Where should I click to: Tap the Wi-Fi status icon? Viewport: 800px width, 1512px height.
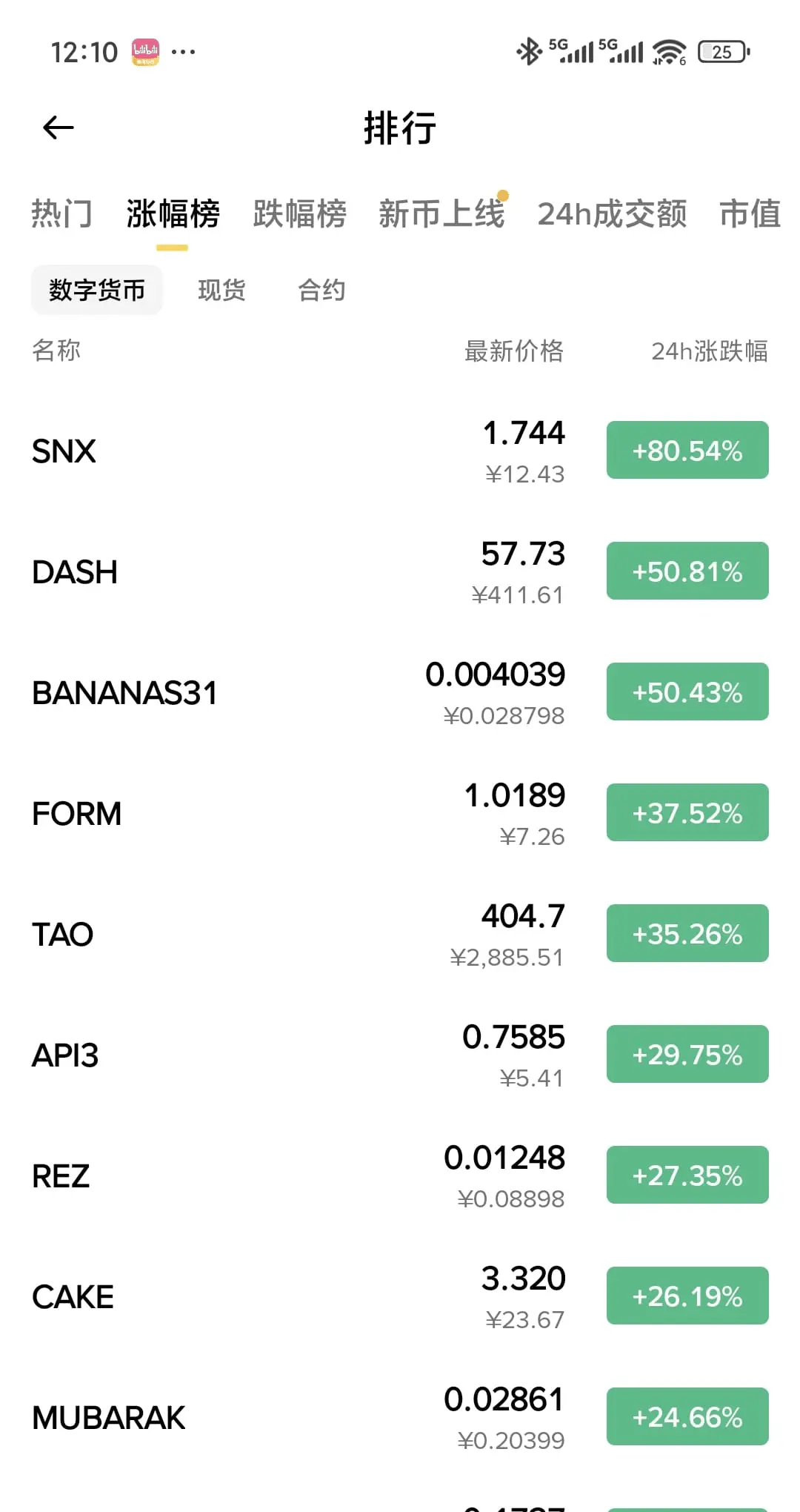click(669, 52)
